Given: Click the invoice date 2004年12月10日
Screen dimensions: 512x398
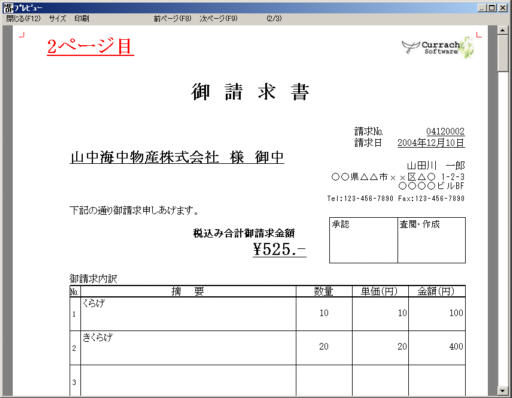Looking at the screenshot, I should pyautogui.click(x=431, y=143).
